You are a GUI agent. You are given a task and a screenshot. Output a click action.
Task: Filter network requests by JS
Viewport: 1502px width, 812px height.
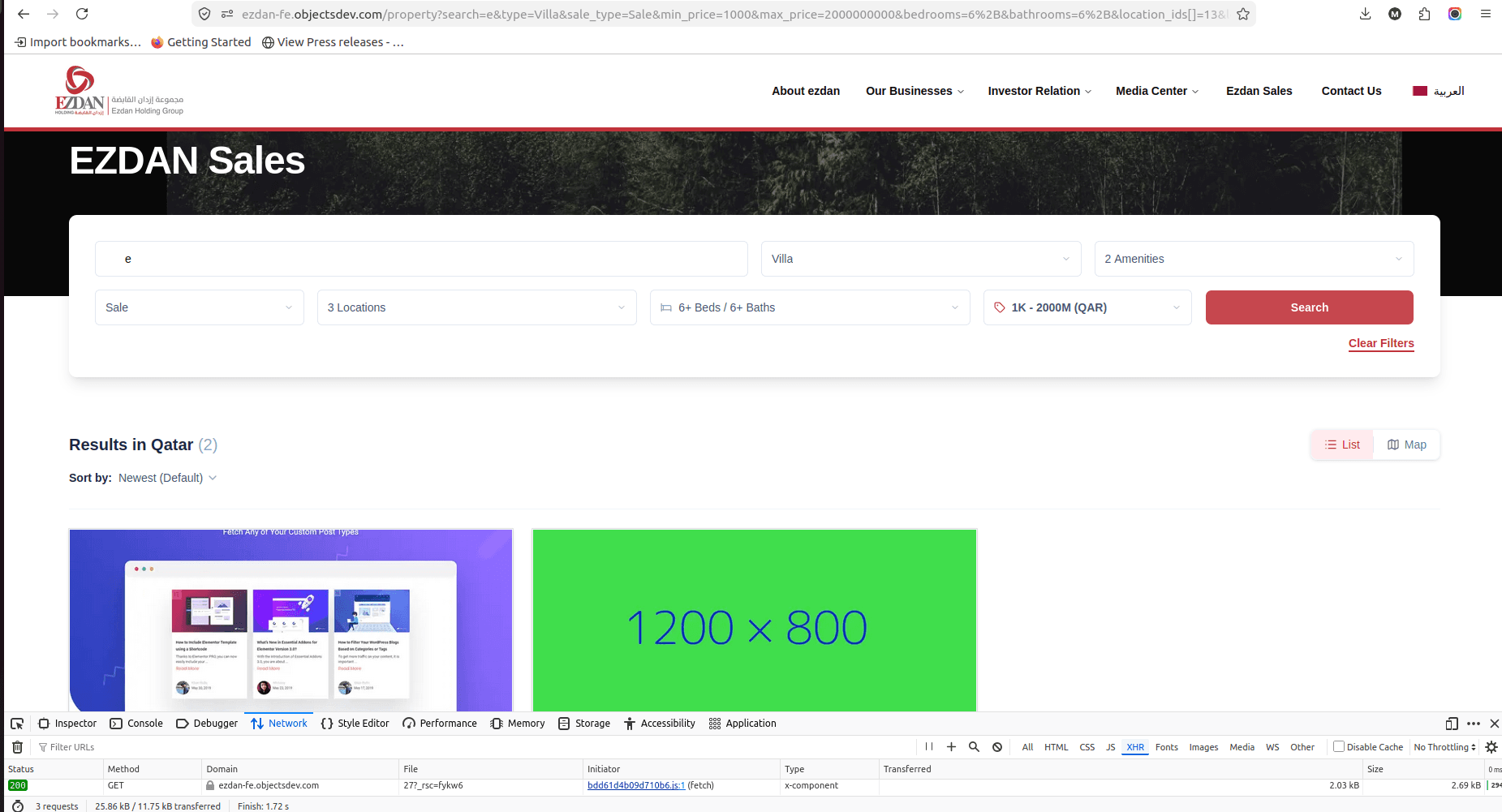coord(1111,747)
